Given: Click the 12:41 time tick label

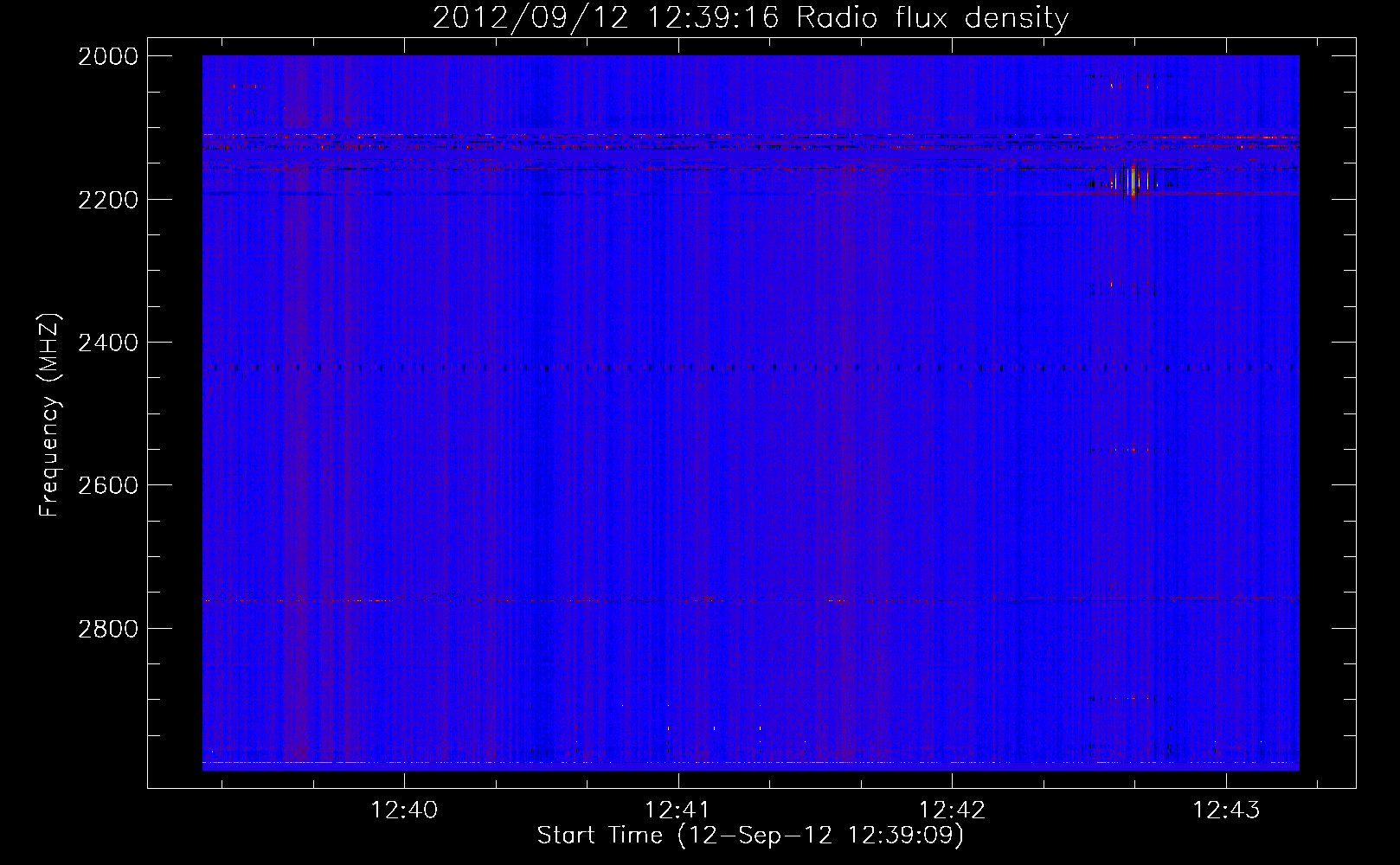Looking at the screenshot, I should coord(678,811).
